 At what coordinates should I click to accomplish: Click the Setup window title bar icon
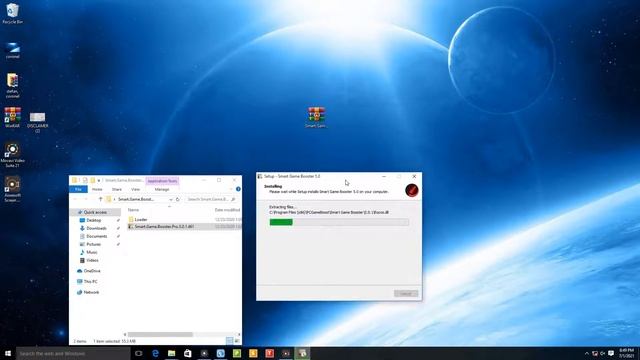tap(260, 176)
